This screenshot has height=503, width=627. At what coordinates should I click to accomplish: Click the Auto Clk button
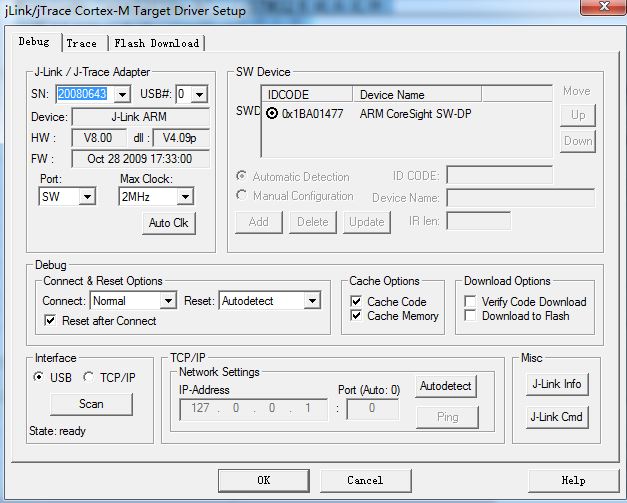(x=168, y=223)
